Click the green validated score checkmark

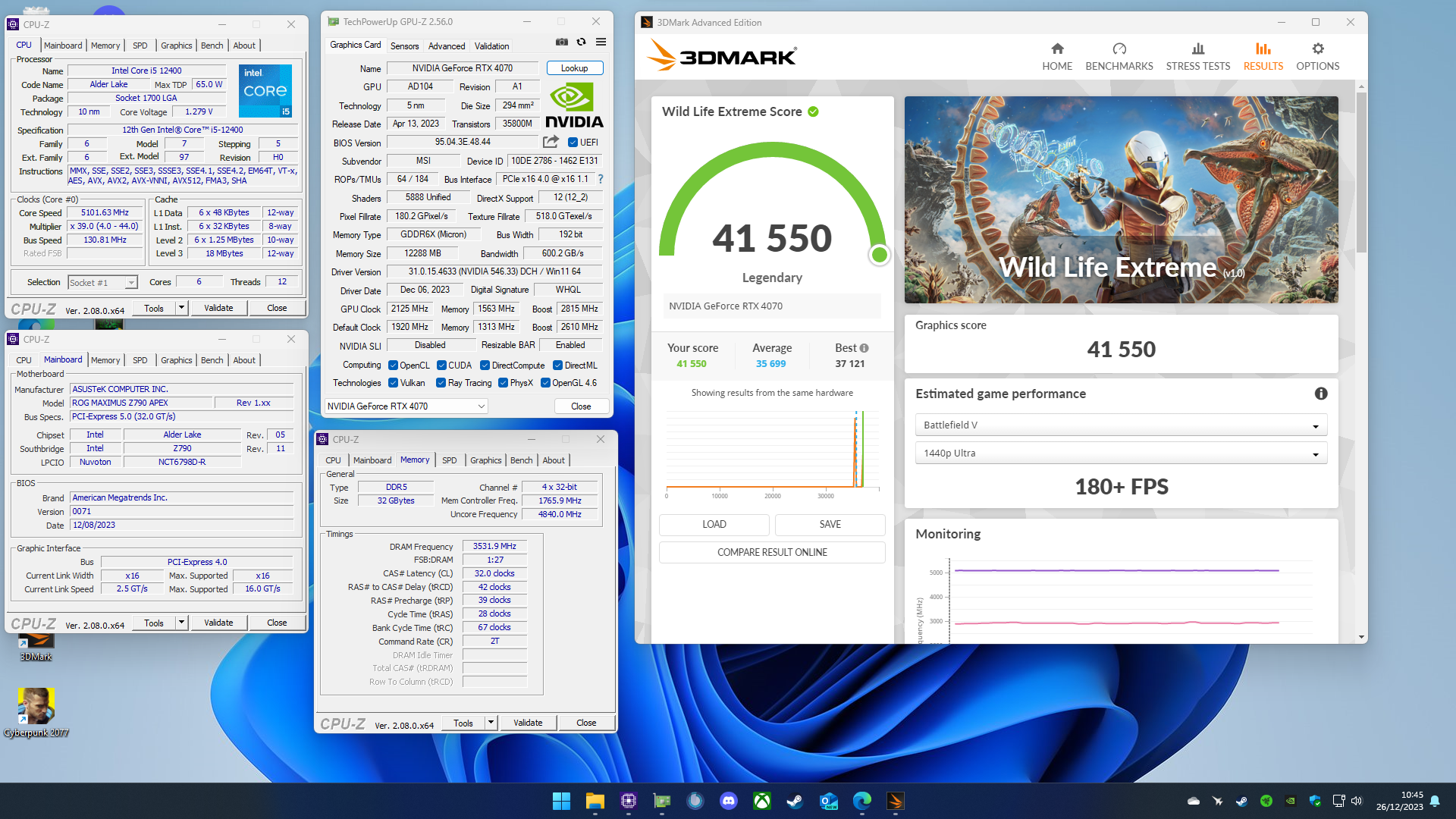[x=813, y=111]
